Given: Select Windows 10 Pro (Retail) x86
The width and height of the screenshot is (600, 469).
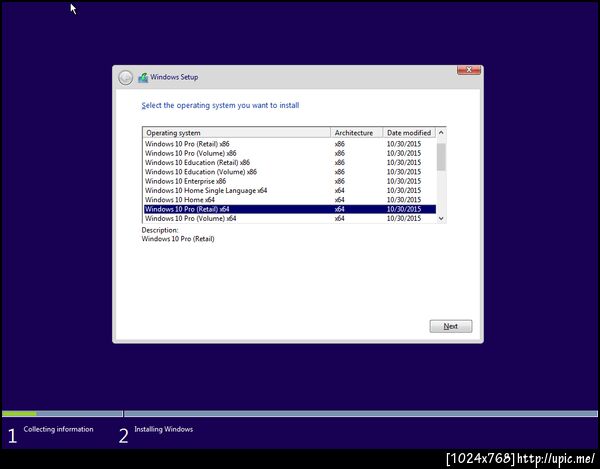Looking at the screenshot, I should pos(290,144).
